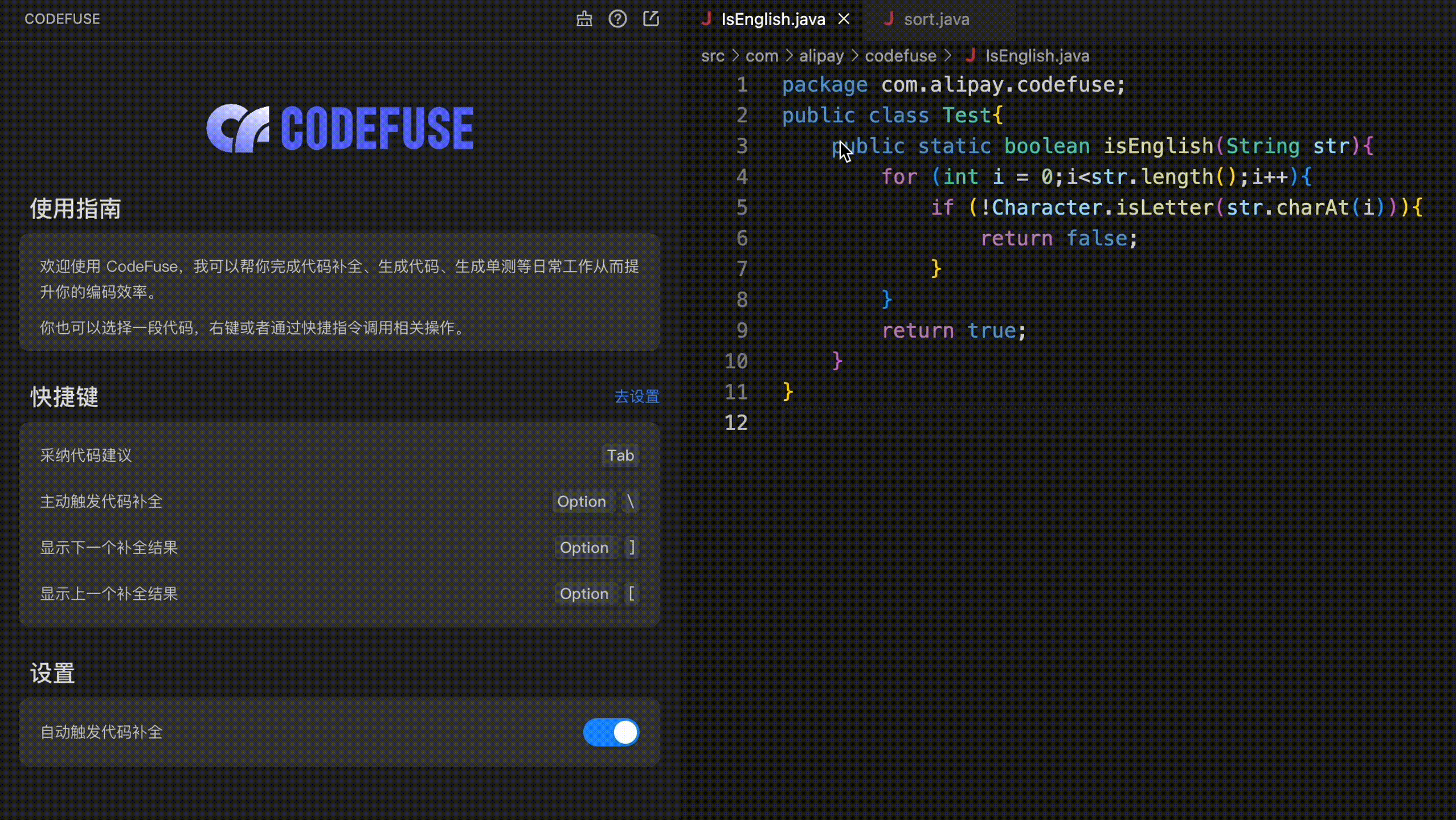
Task: Switch to the sort.java tab
Action: point(936,19)
